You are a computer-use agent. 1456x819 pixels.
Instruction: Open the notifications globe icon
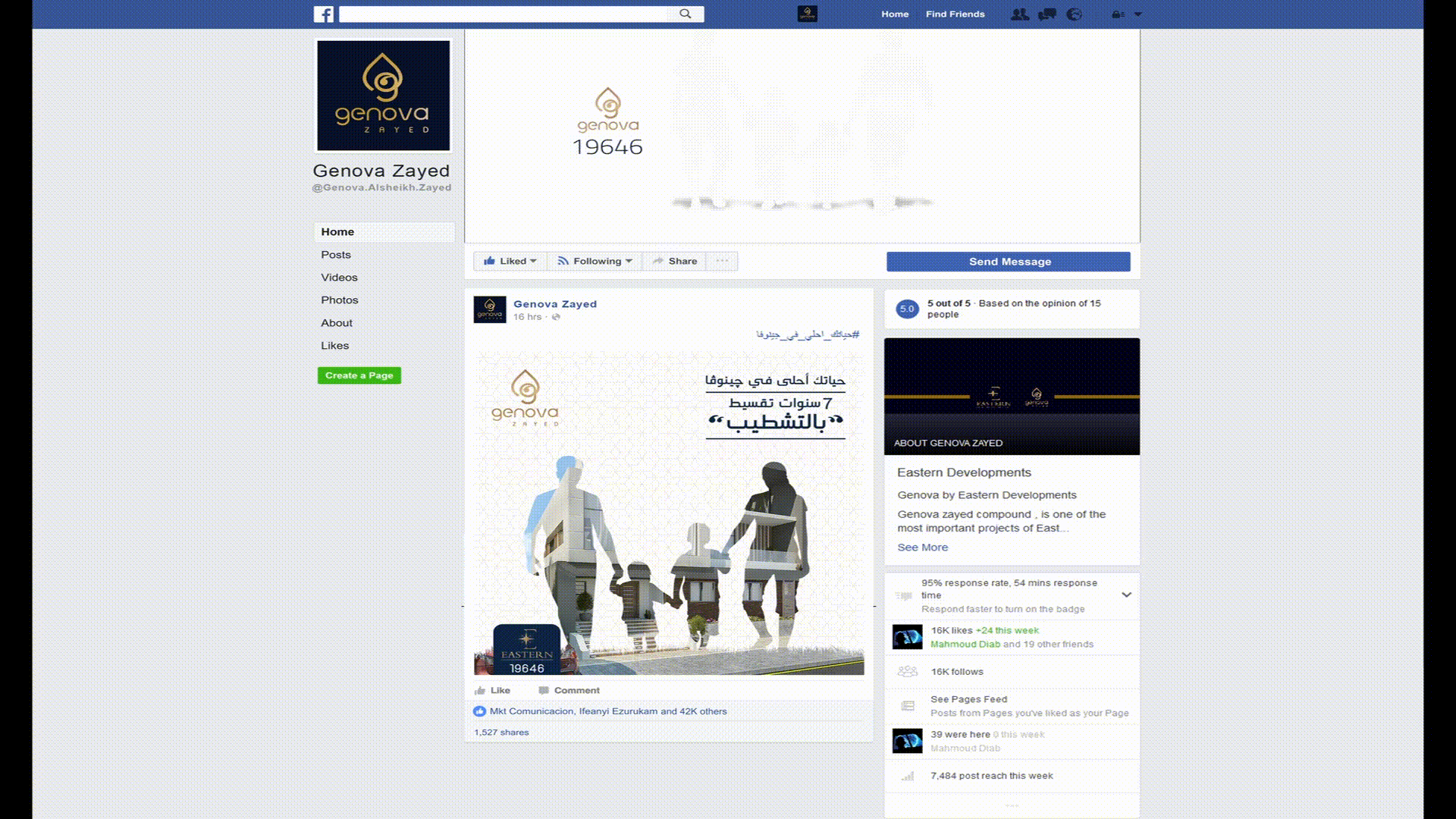coord(1074,14)
